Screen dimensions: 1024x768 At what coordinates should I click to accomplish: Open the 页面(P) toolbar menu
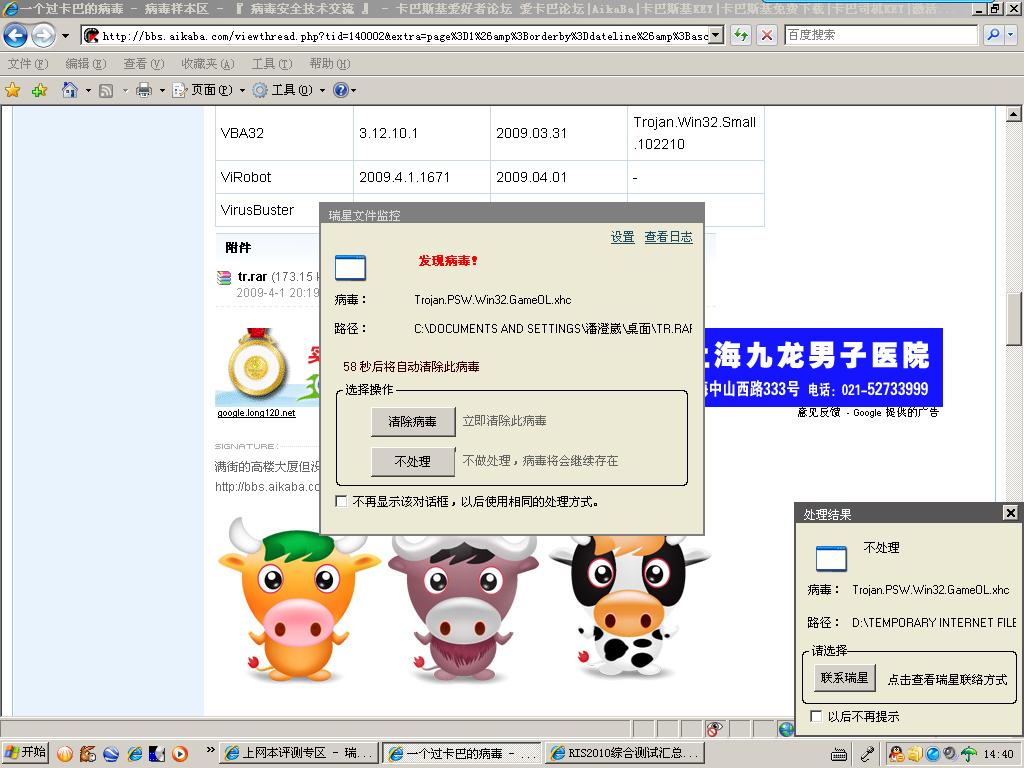coord(208,90)
